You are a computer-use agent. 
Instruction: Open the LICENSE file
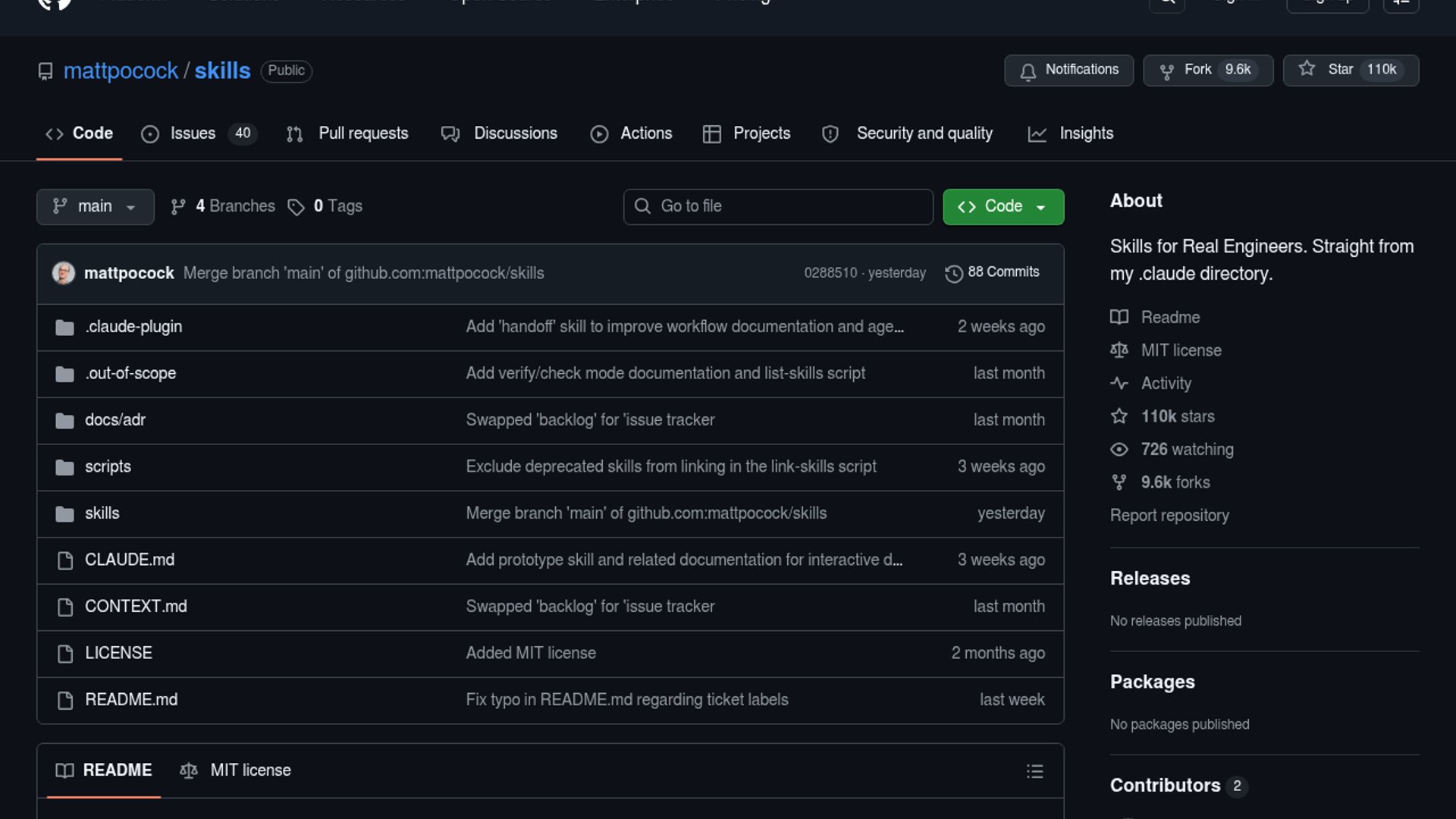(118, 653)
